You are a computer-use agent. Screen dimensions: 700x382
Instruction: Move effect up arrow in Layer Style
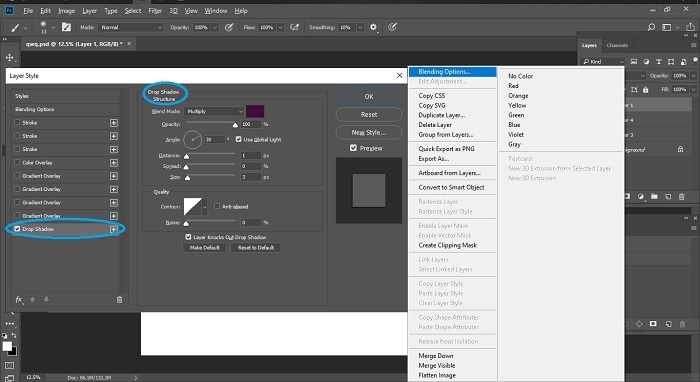(x=33, y=299)
